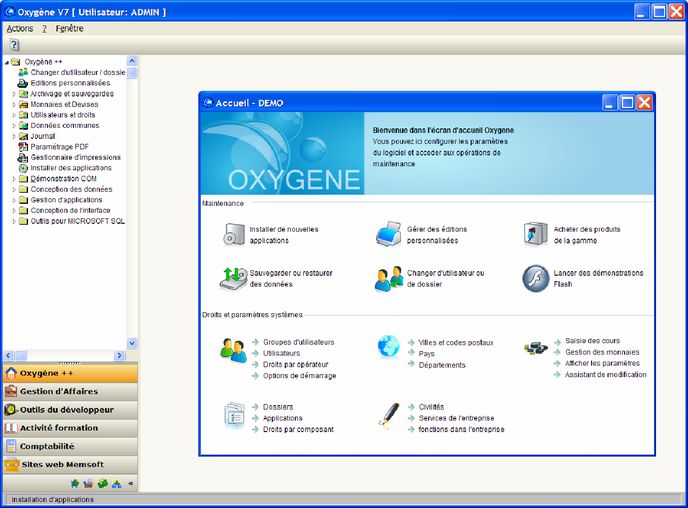Click the house icon on the Oxygène ++ tab

click(11, 373)
